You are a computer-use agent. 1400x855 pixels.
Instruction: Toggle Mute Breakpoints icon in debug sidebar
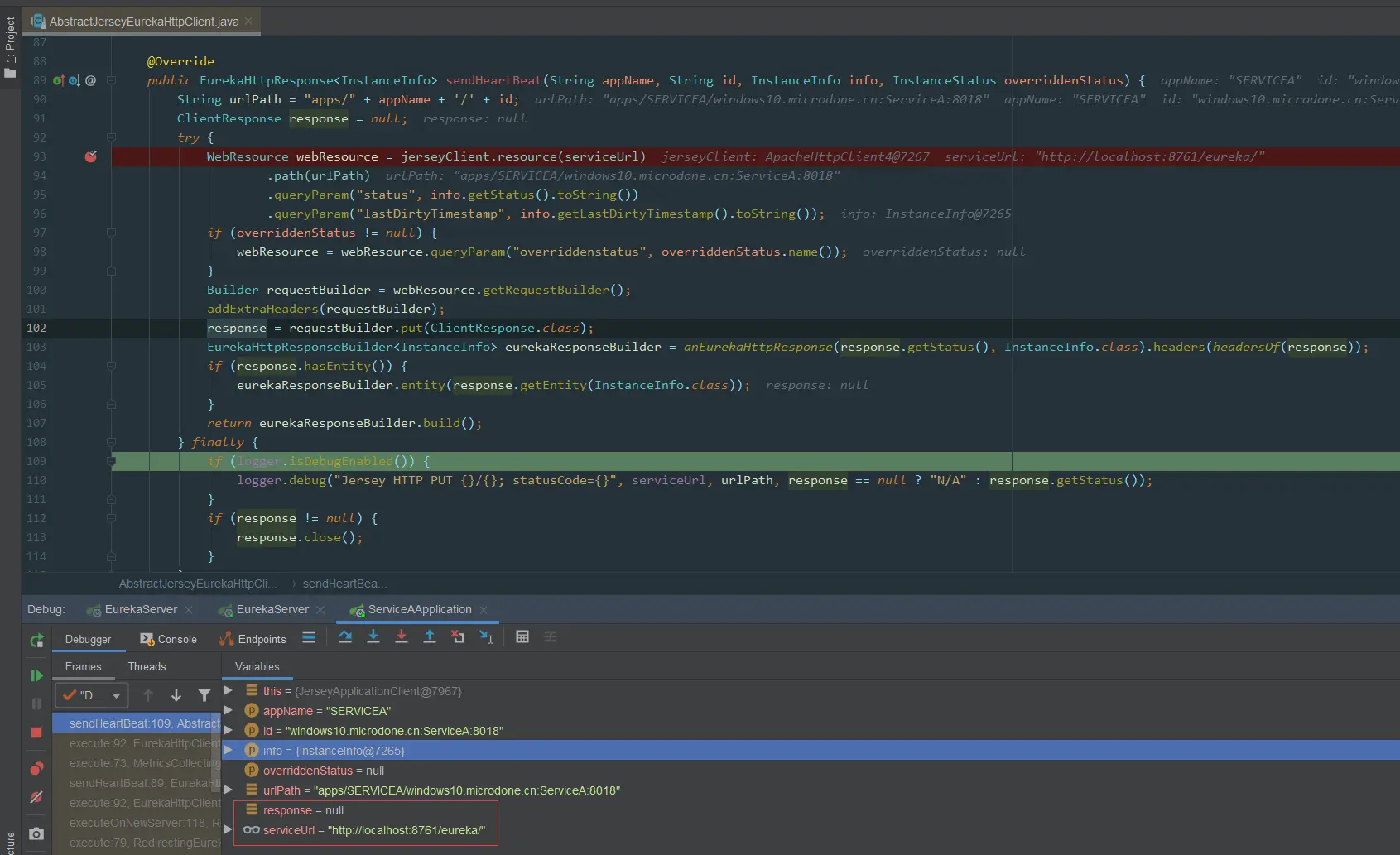pyautogui.click(x=36, y=797)
